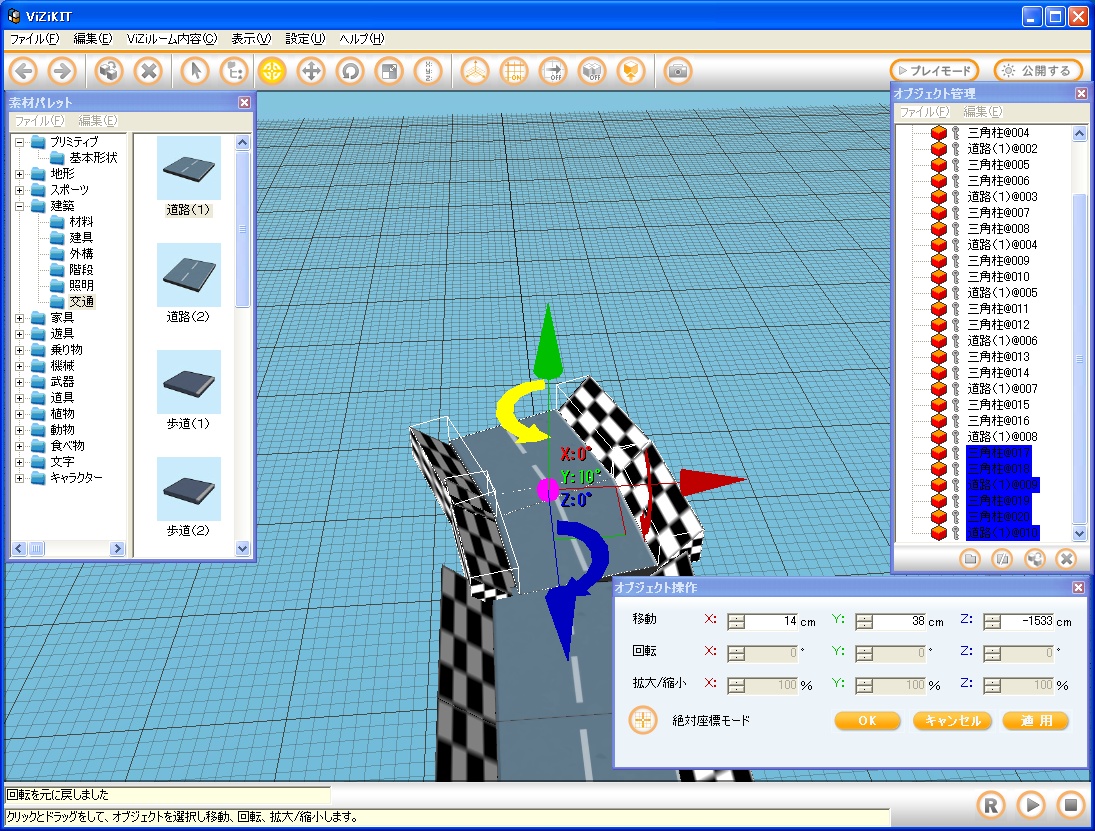Select the arrow pointer selection tool
1095x831 pixels.
195,71
